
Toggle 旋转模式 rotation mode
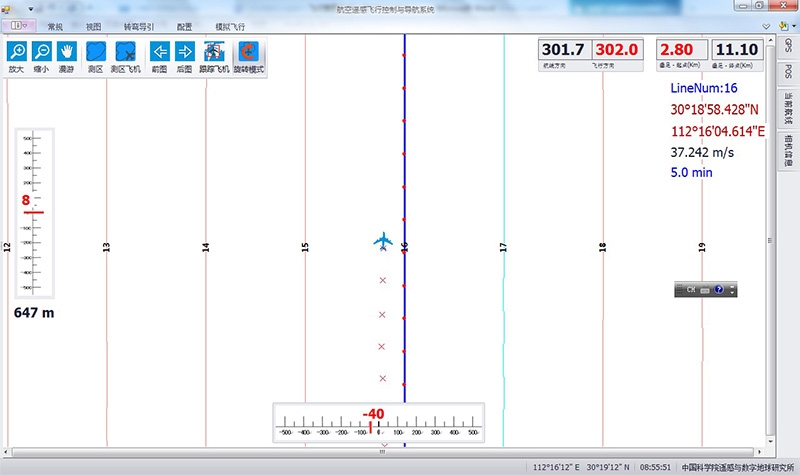247,57
